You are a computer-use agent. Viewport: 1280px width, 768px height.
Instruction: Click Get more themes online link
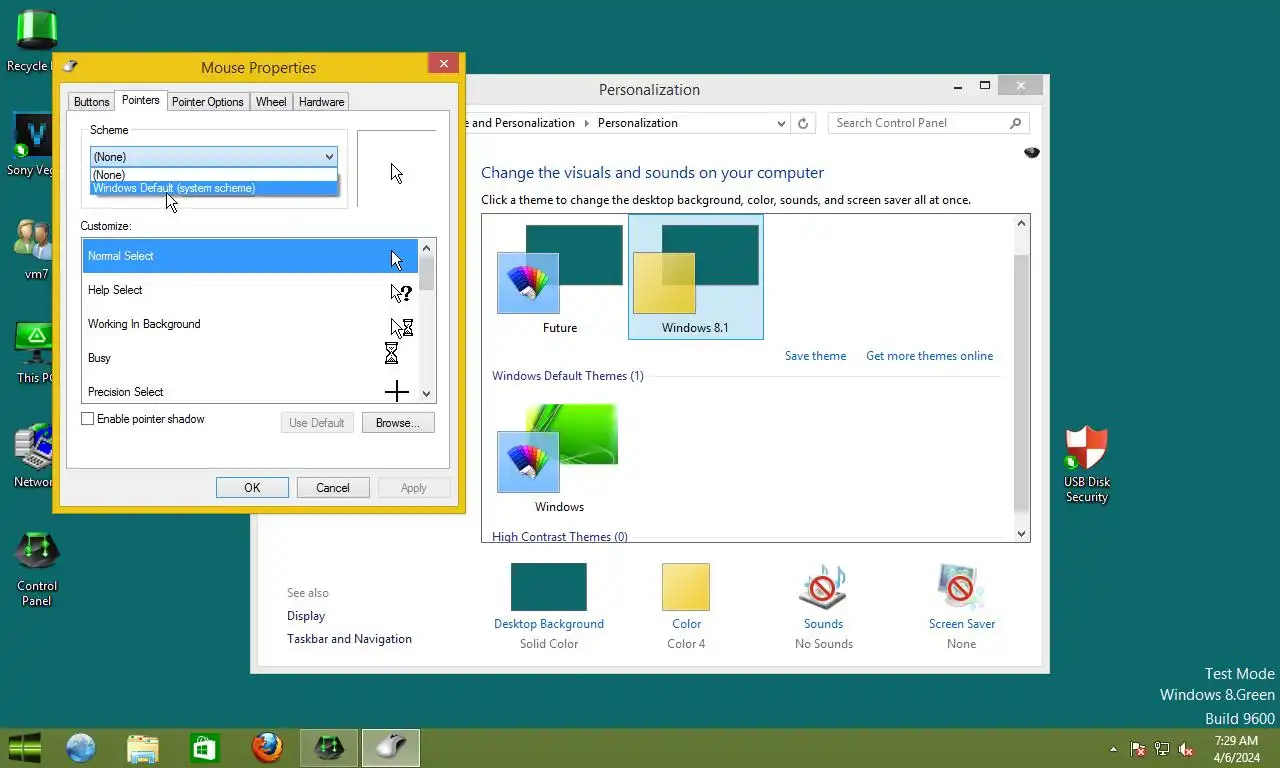[930, 356]
